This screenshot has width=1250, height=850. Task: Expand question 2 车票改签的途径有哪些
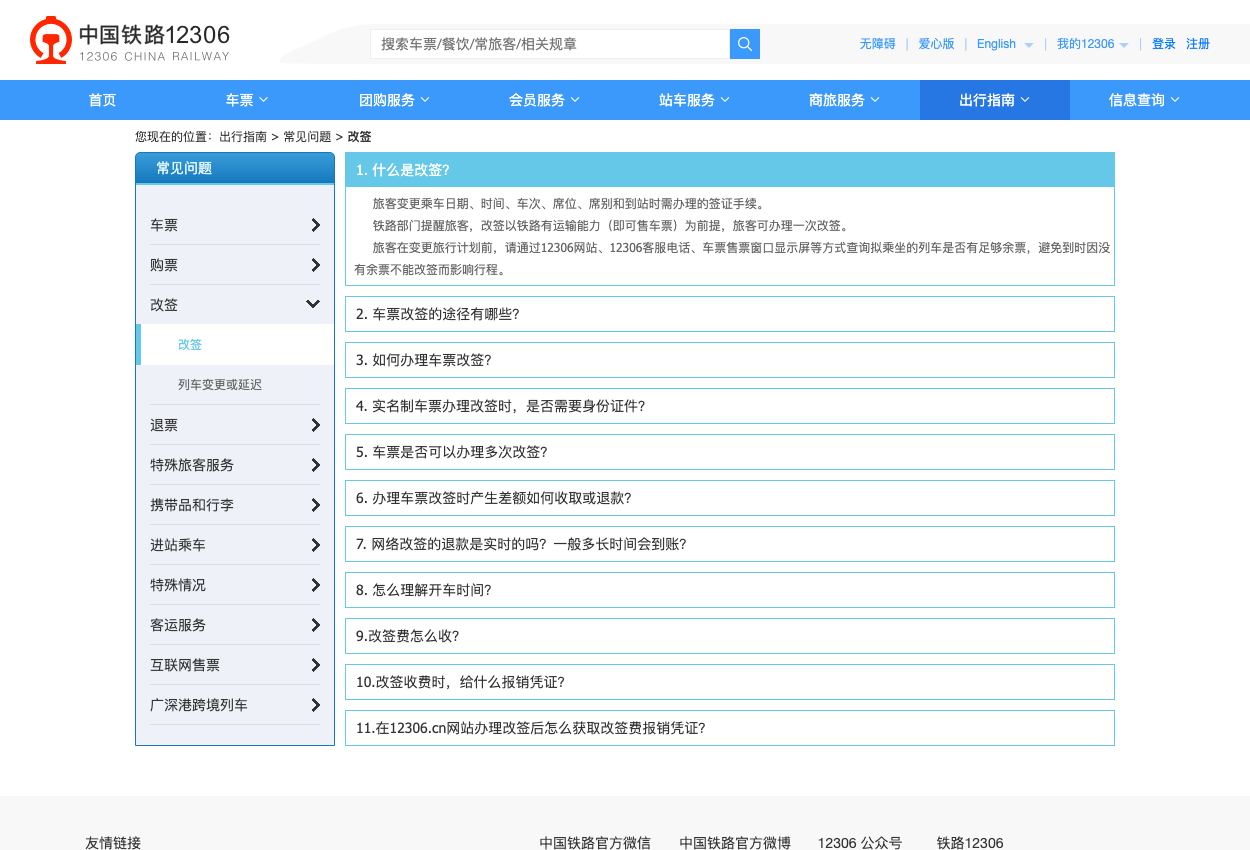click(x=730, y=314)
